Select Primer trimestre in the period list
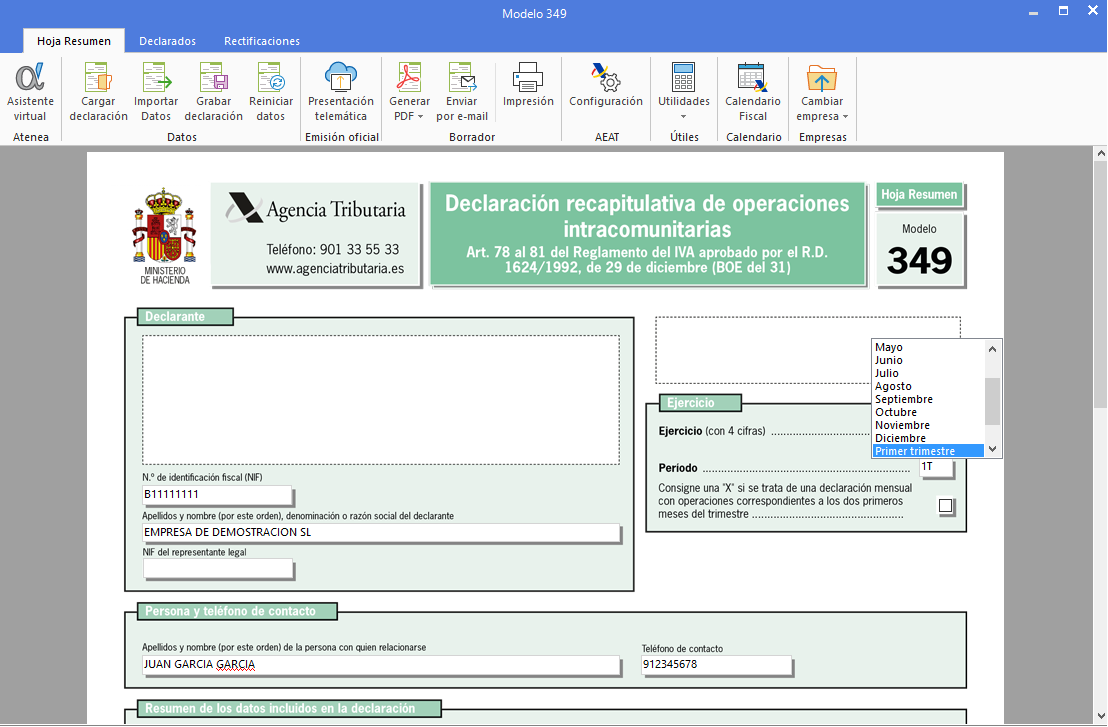 (929, 451)
